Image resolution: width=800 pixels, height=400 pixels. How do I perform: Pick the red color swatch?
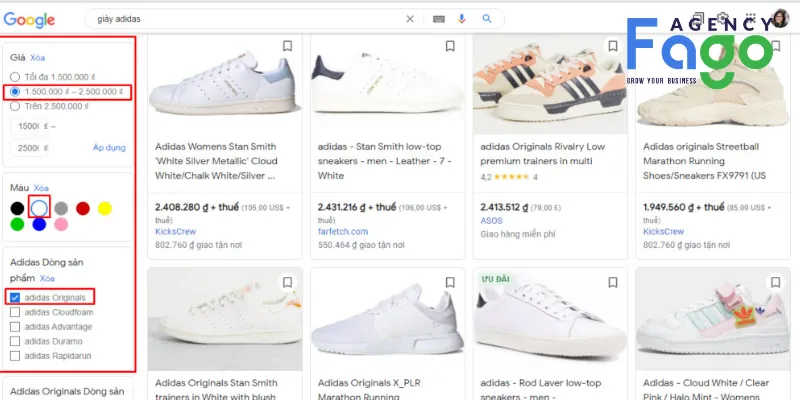[83, 208]
